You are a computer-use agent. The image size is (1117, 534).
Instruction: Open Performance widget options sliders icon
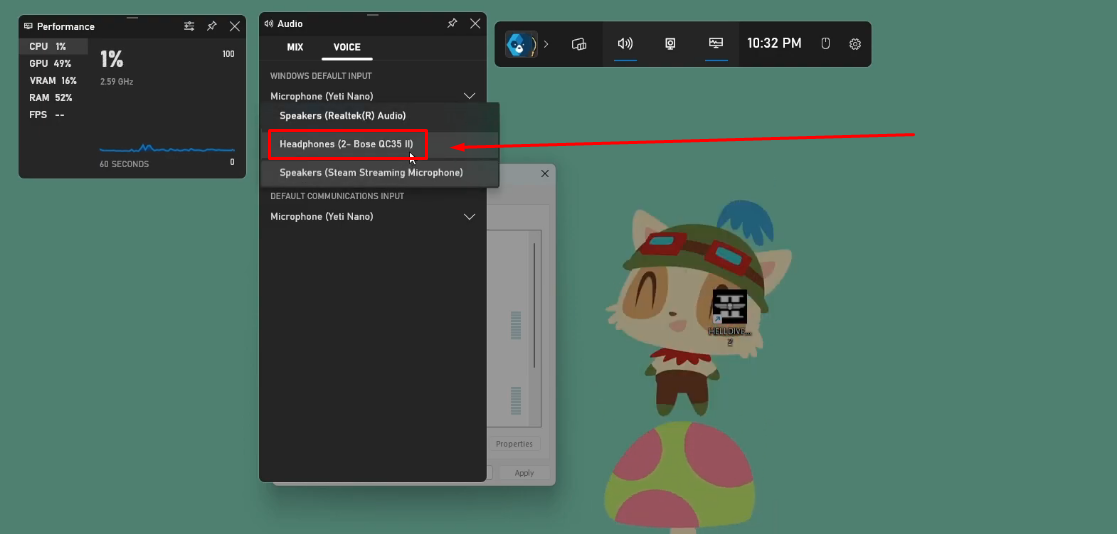click(x=189, y=26)
